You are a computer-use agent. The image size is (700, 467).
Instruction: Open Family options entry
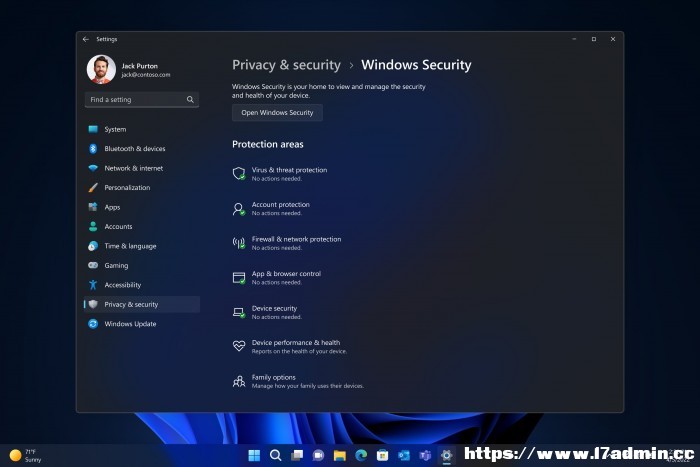tap(298, 381)
